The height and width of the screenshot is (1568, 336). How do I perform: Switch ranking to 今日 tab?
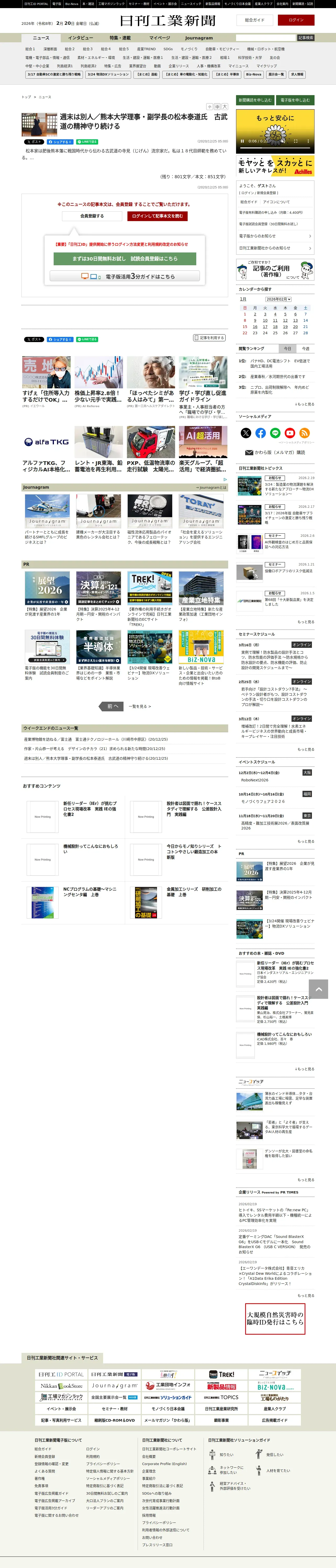(x=287, y=349)
